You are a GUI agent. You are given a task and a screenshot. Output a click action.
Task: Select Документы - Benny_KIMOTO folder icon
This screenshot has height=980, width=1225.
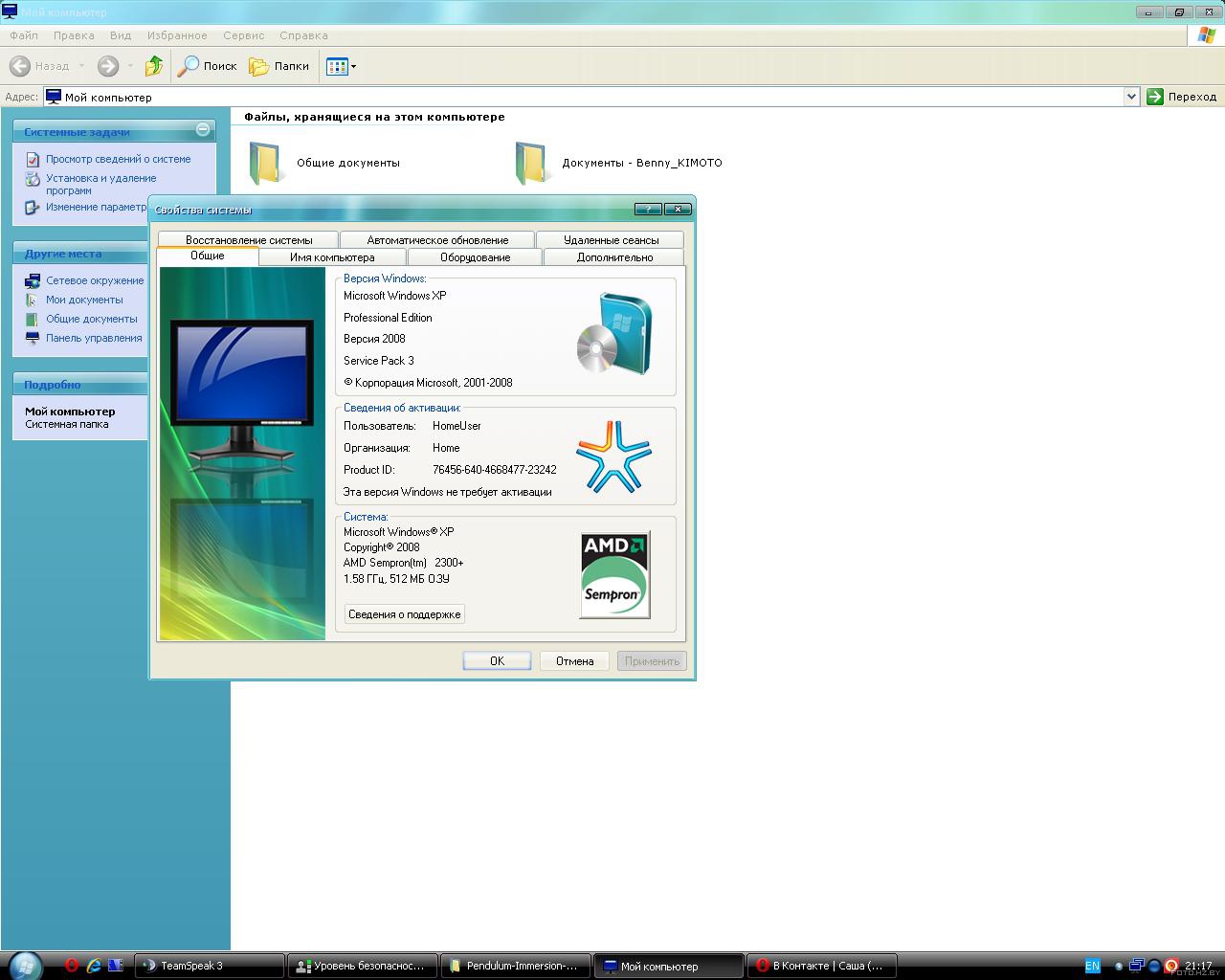pos(532,163)
